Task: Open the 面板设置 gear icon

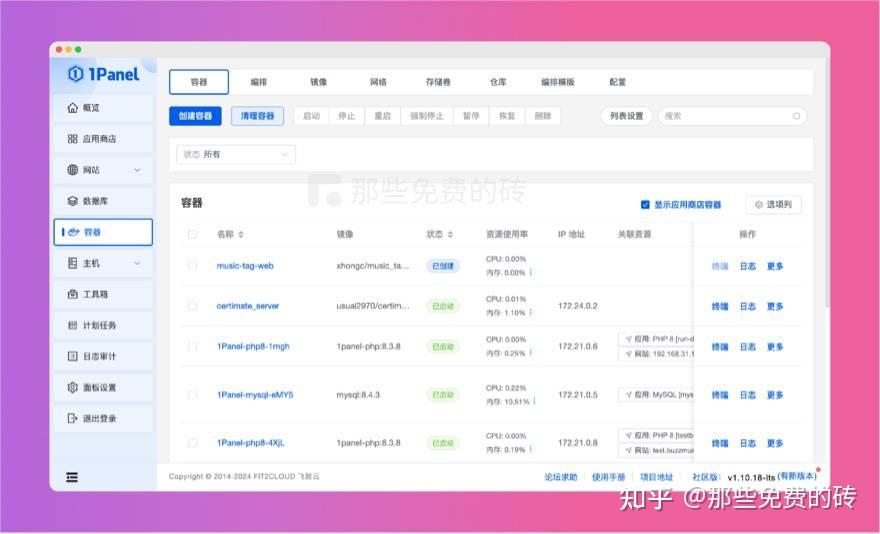Action: pyautogui.click(x=72, y=387)
